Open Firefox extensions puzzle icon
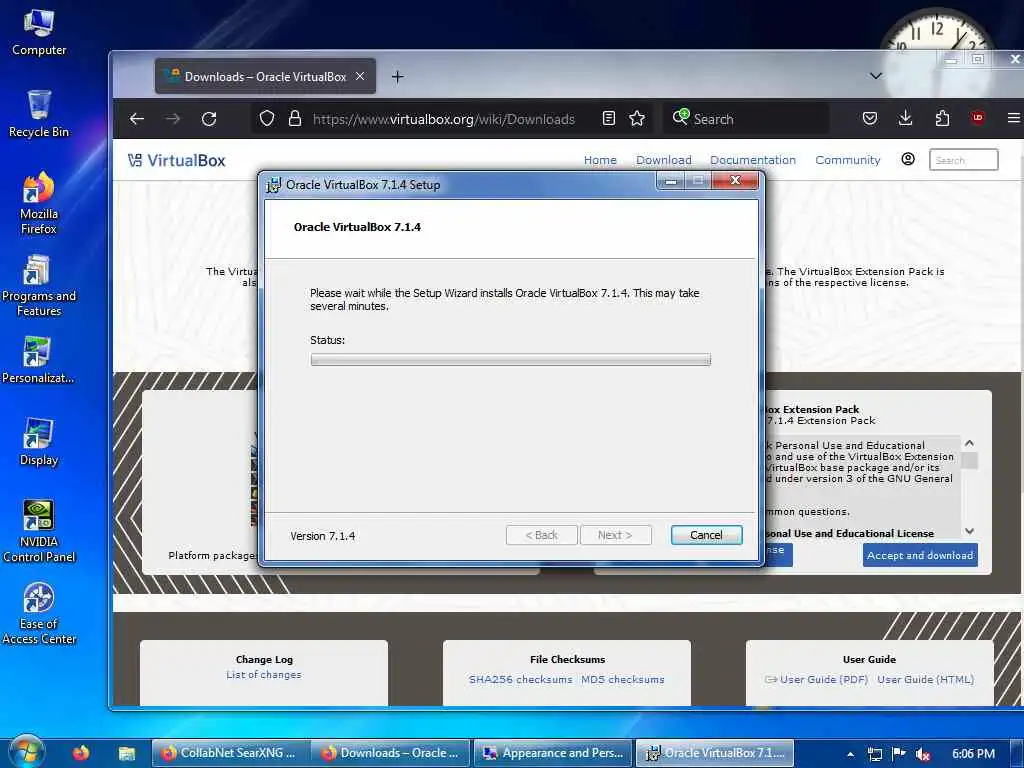 click(x=942, y=118)
